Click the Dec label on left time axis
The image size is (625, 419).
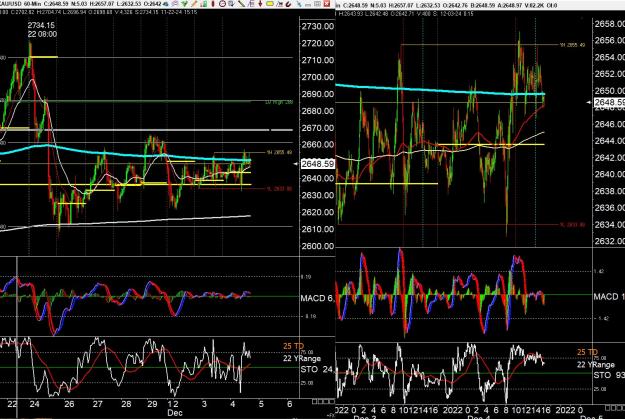(175, 413)
